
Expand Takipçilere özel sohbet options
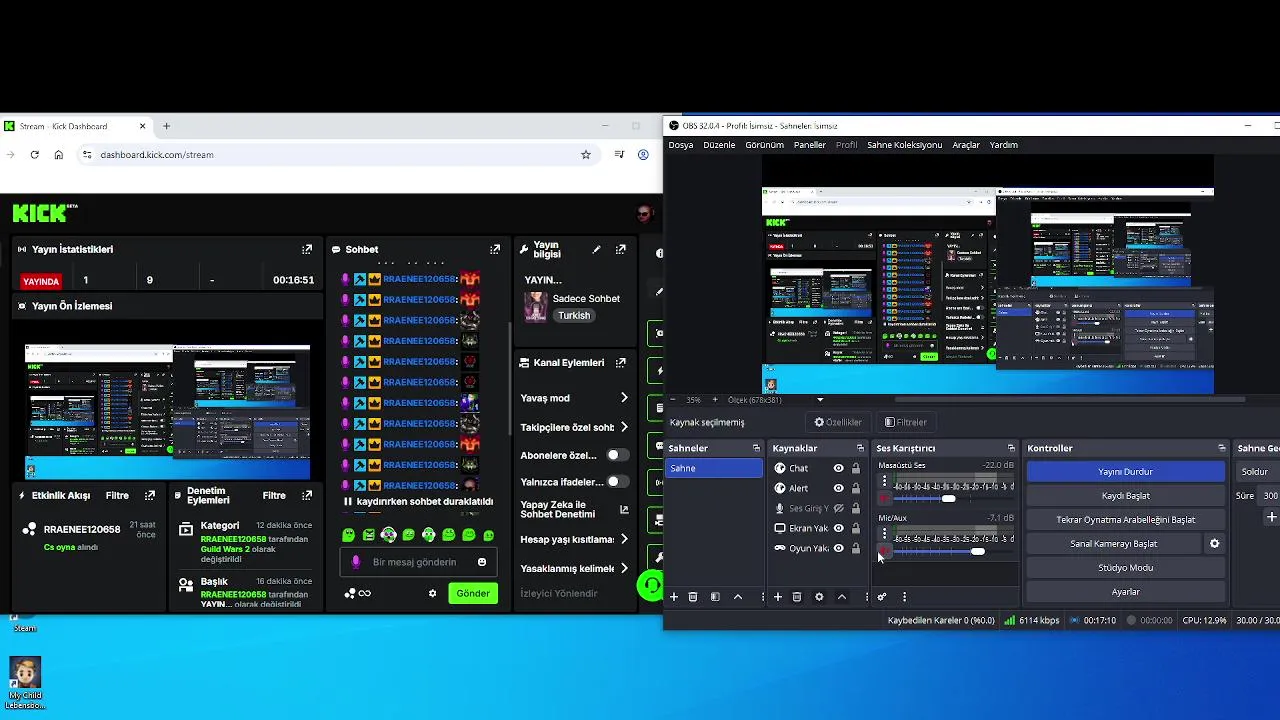(624, 427)
